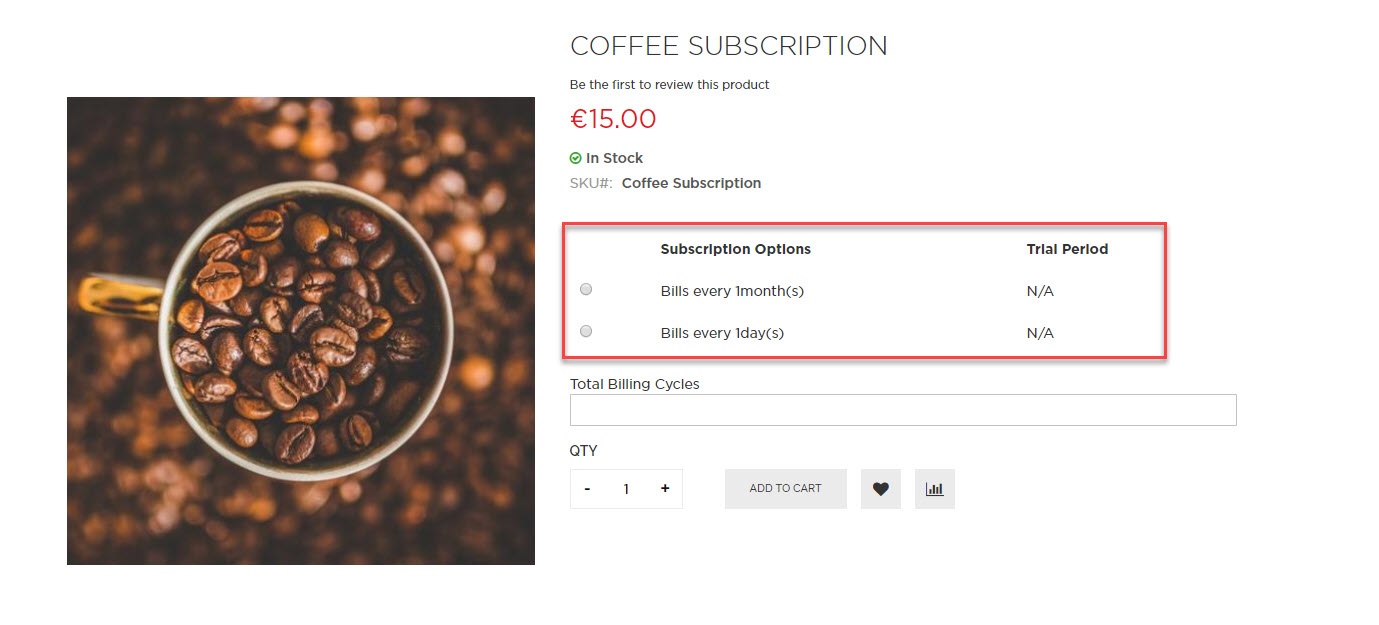The height and width of the screenshot is (625, 1379).
Task: Open 'Be the first to review' link
Action: pos(669,85)
